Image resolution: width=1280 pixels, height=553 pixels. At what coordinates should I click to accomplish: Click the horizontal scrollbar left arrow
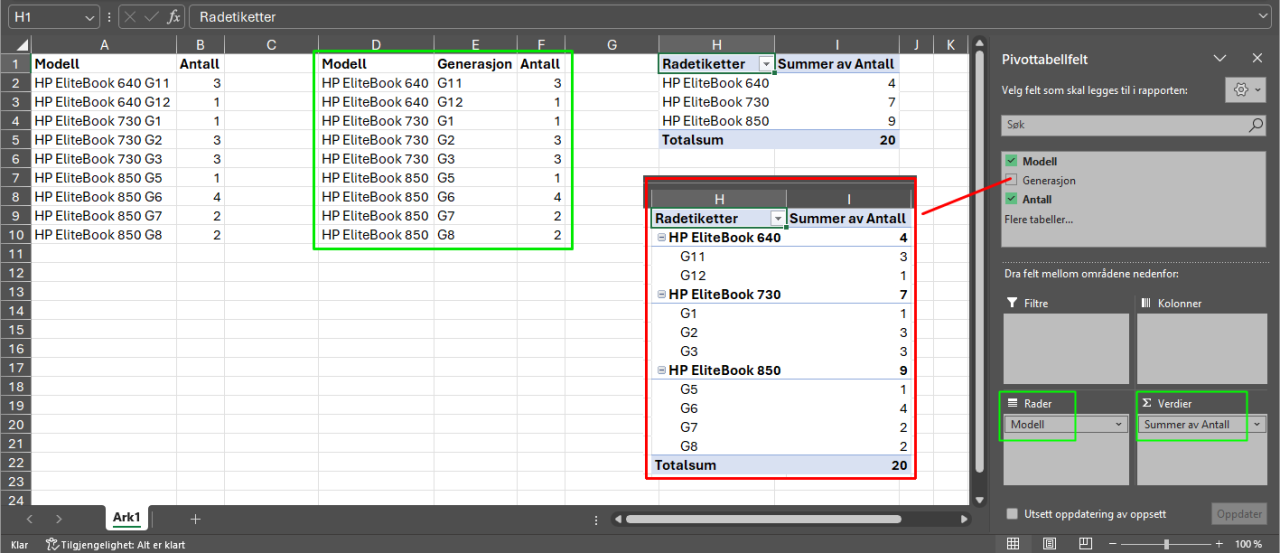617,519
